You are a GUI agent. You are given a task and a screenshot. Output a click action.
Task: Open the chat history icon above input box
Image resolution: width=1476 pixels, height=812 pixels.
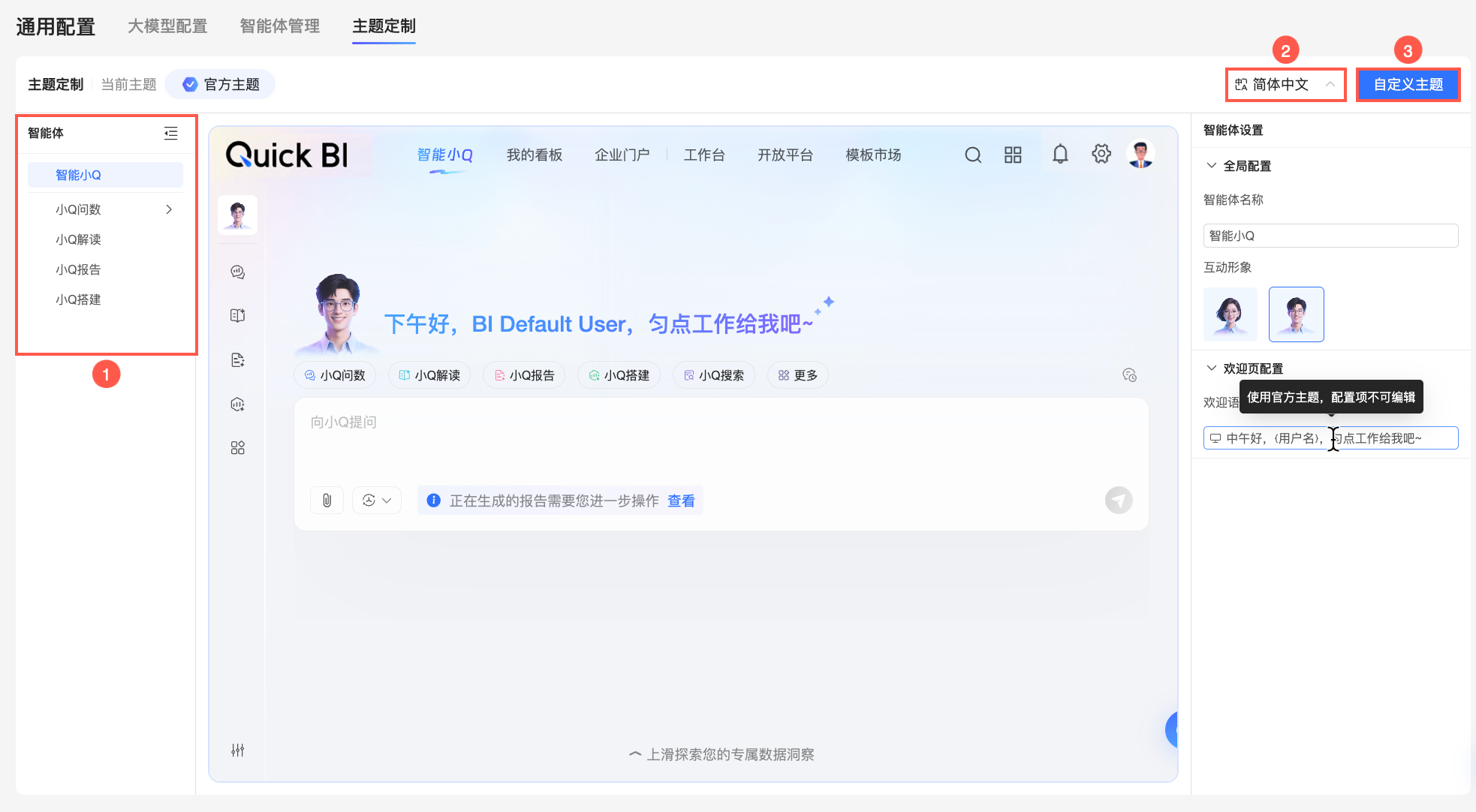(1129, 375)
